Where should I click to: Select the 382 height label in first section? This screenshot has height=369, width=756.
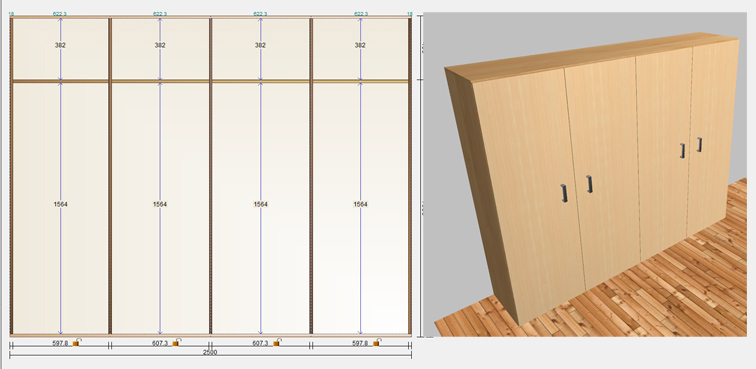click(x=60, y=45)
